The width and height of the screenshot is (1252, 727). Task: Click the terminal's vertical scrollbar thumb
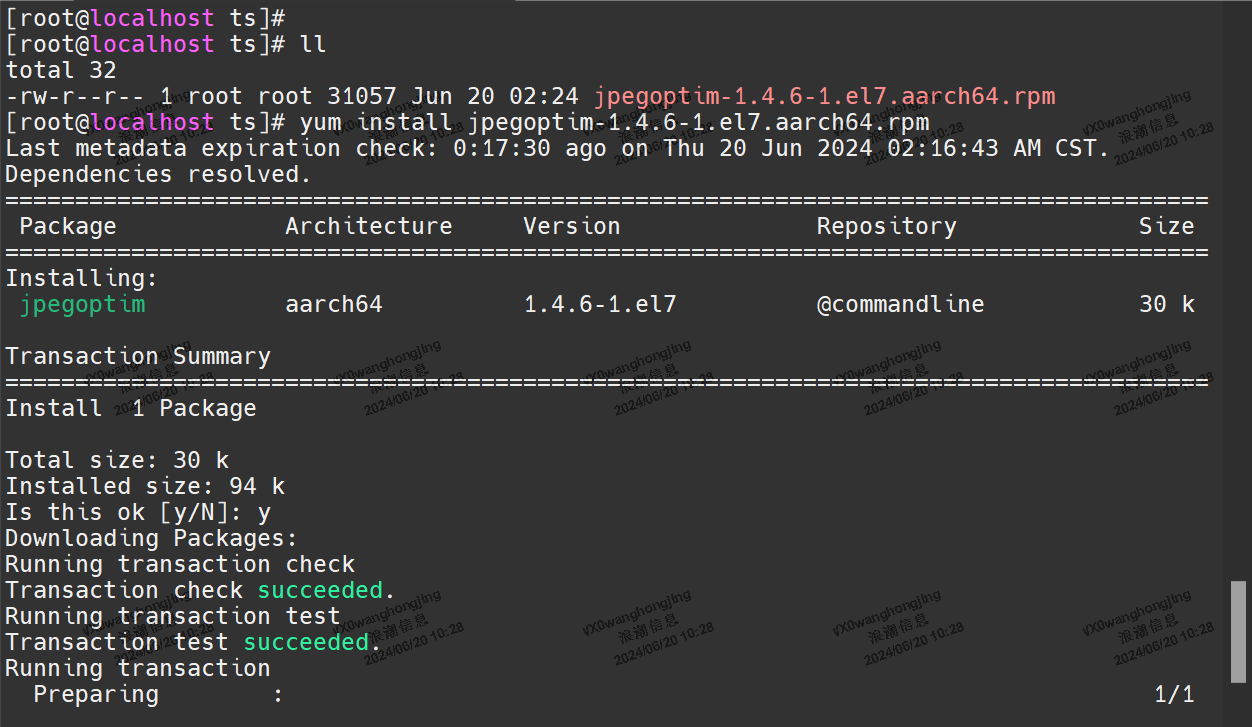coord(1239,630)
